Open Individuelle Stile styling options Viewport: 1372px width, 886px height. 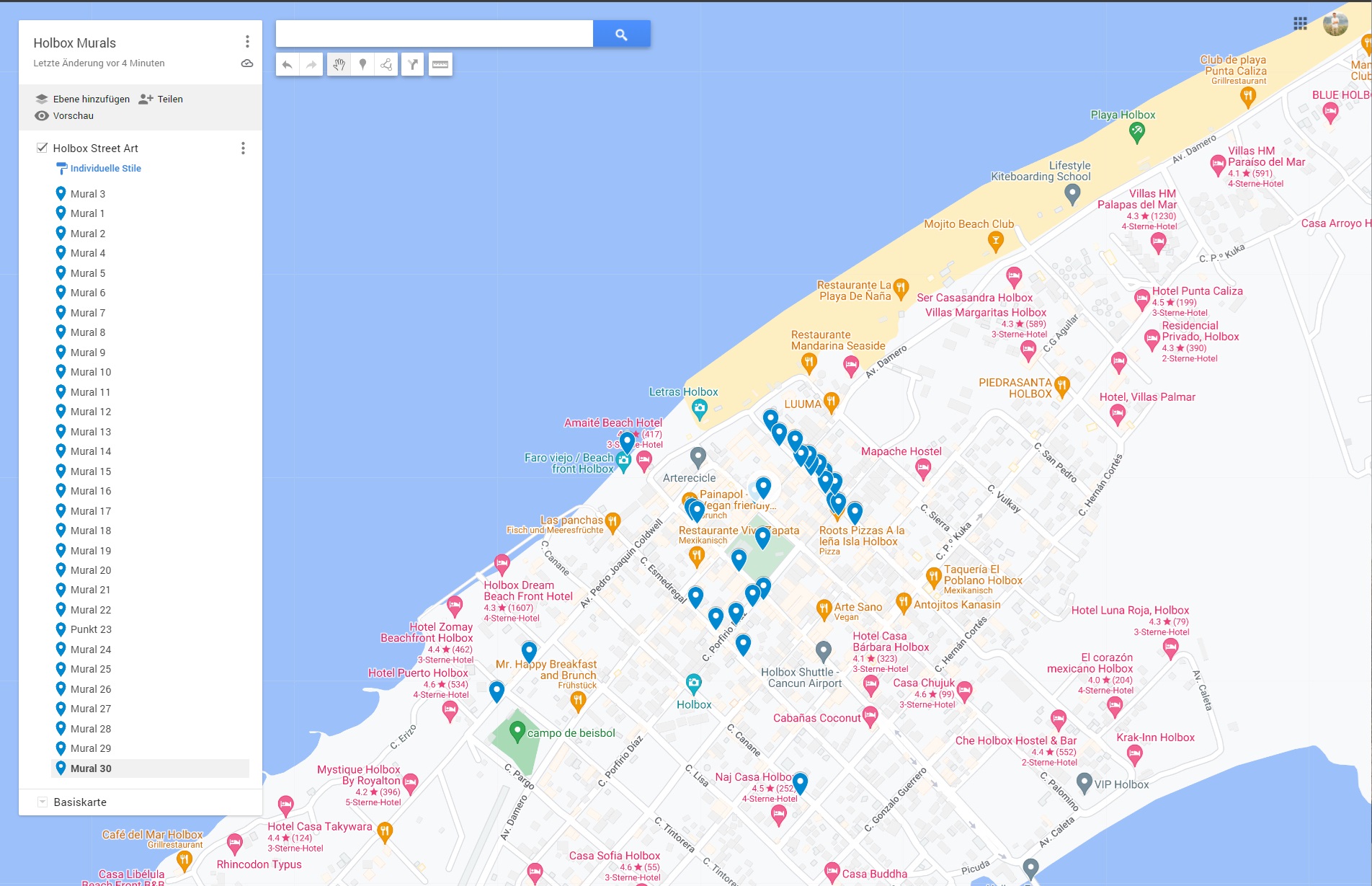(99, 168)
